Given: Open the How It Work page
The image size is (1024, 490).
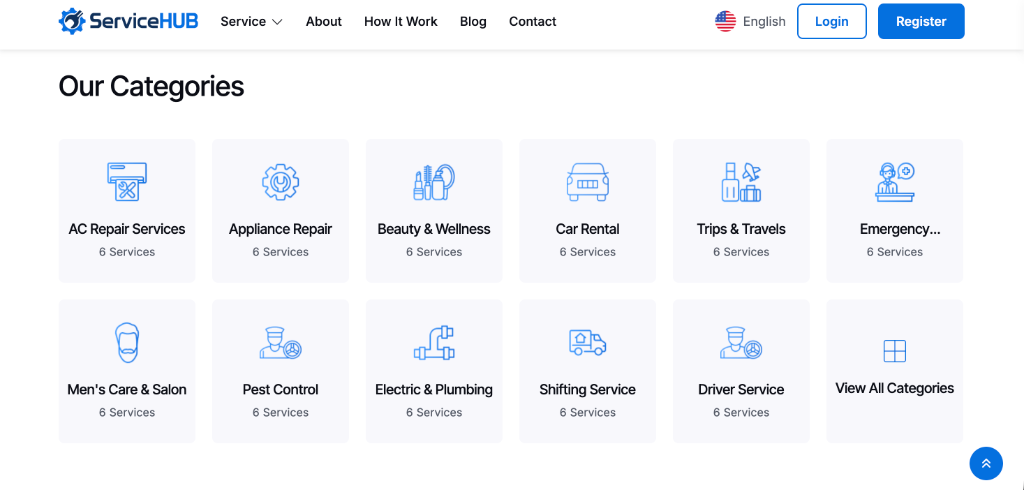Looking at the screenshot, I should (401, 22).
